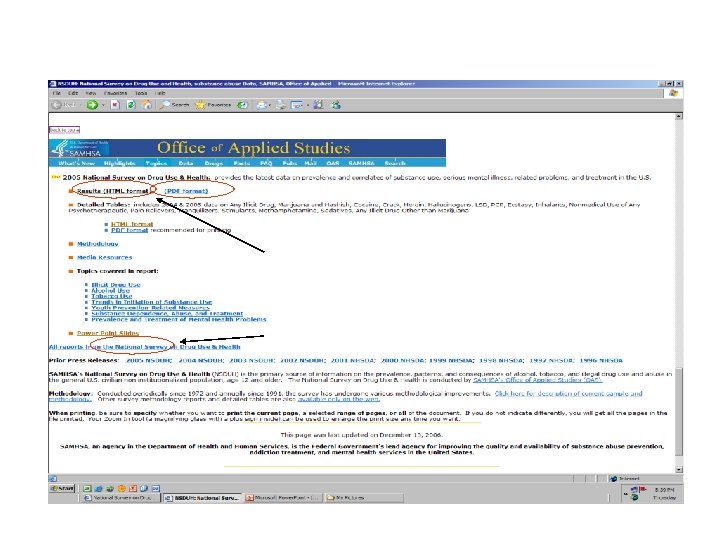
Task: Open the Favorites menu in menu bar
Action: point(115,93)
